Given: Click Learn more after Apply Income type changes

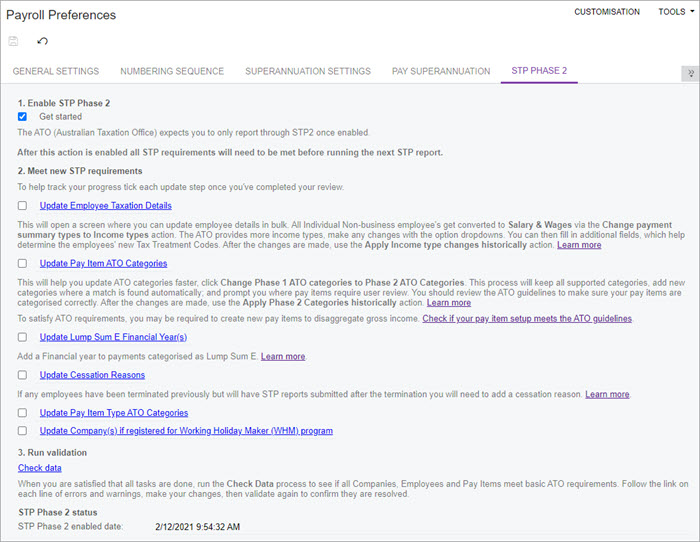Looking at the screenshot, I should pos(579,245).
